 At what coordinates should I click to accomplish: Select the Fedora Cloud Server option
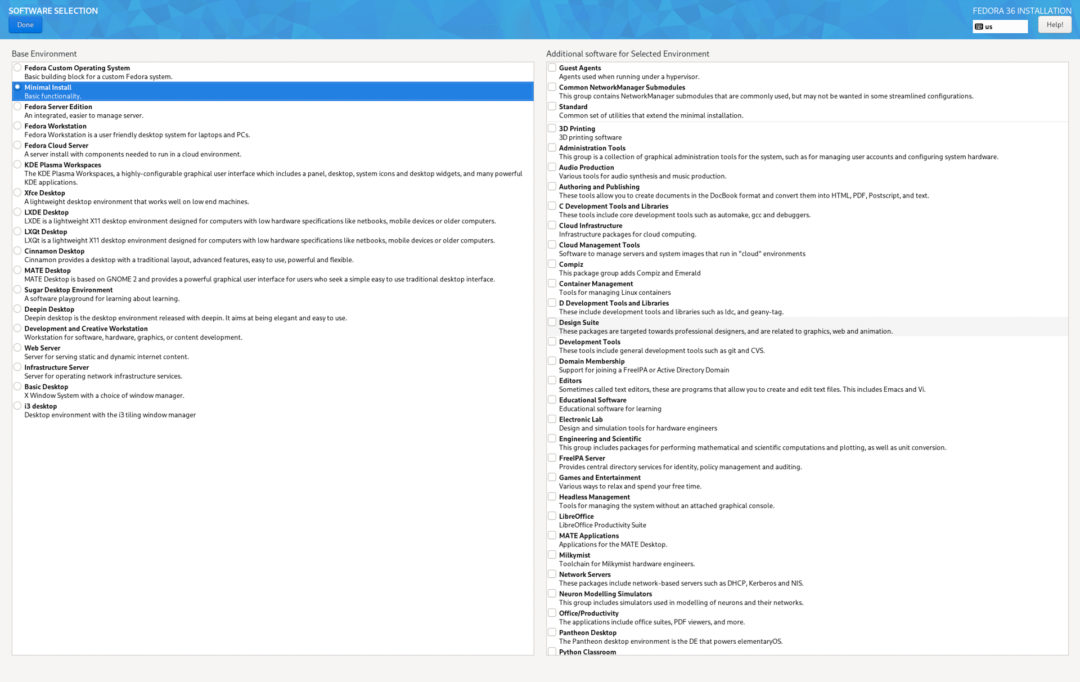click(x=17, y=145)
